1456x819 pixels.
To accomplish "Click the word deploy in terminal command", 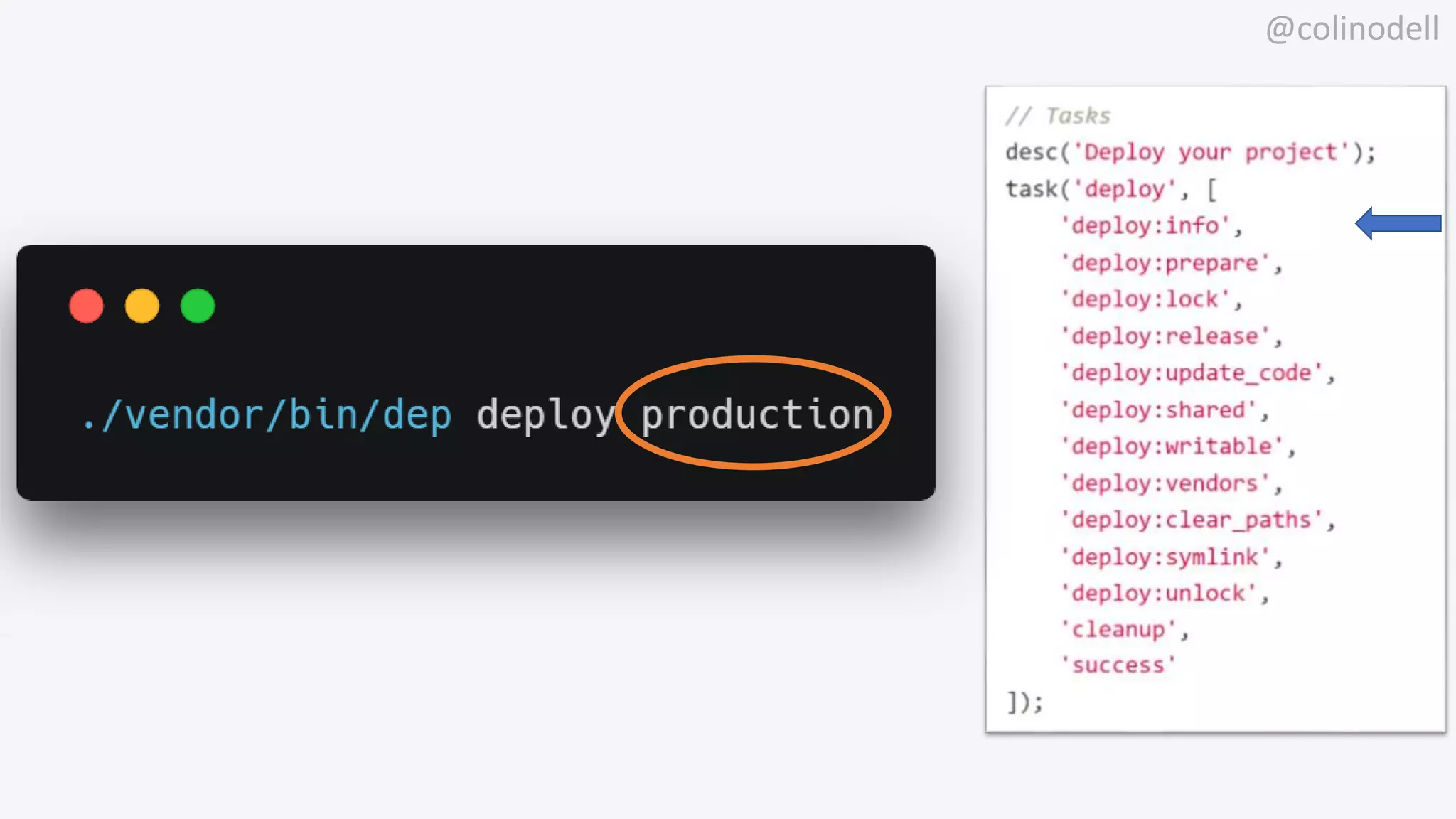I will coord(545,414).
